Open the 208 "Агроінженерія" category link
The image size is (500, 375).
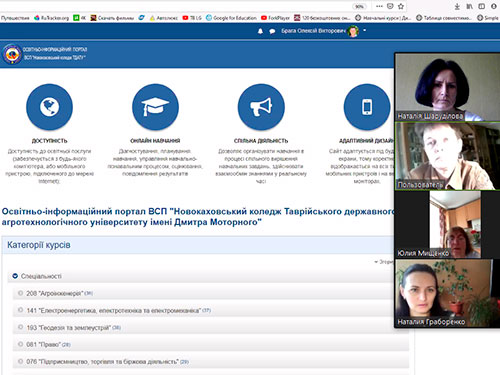pyautogui.click(x=55, y=293)
